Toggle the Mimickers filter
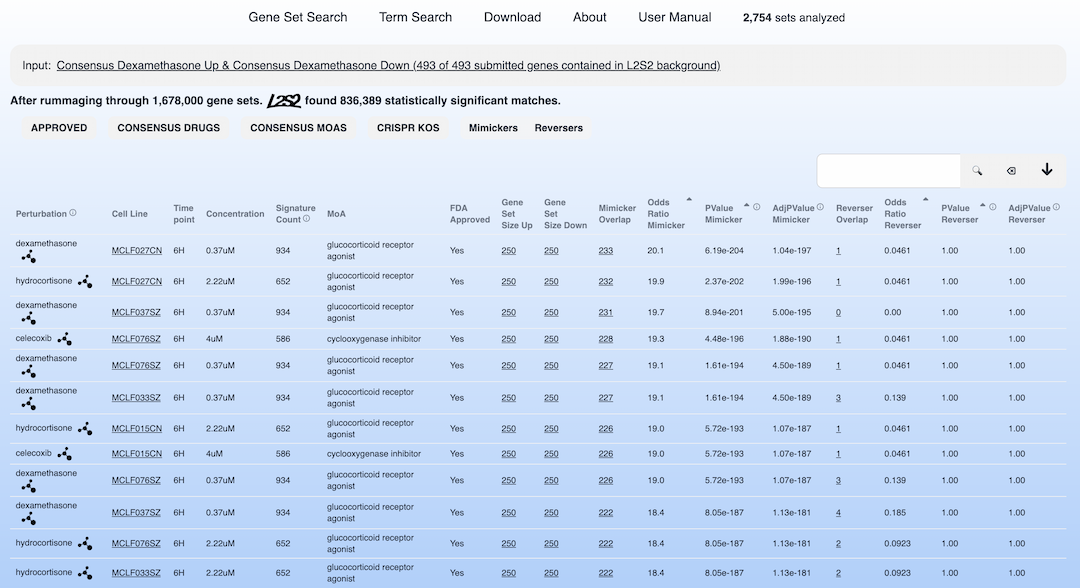Image resolution: width=1080 pixels, height=588 pixels. pos(493,128)
